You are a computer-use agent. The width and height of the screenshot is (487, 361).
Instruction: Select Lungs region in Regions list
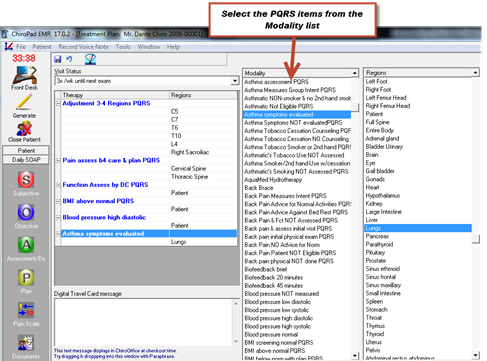click(418, 228)
